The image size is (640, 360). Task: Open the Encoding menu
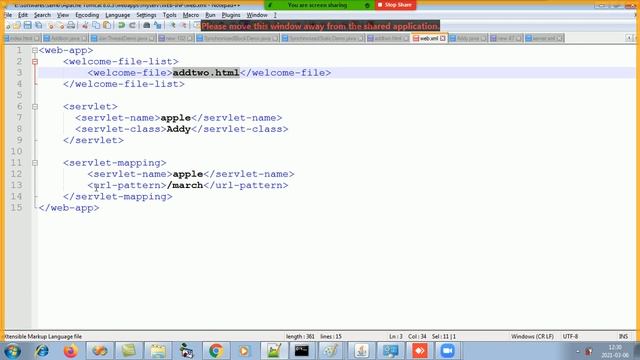[x=87, y=15]
